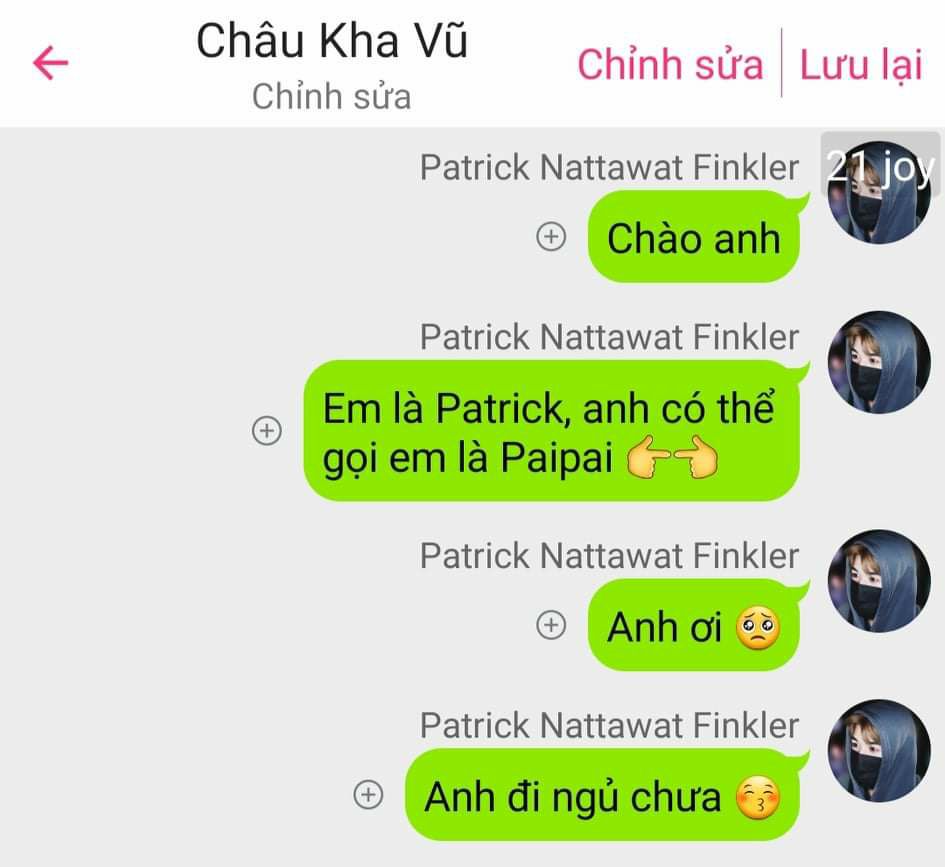The image size is (945, 867).
Task: Select the "Anh ơi" message bubble
Action: 694,625
